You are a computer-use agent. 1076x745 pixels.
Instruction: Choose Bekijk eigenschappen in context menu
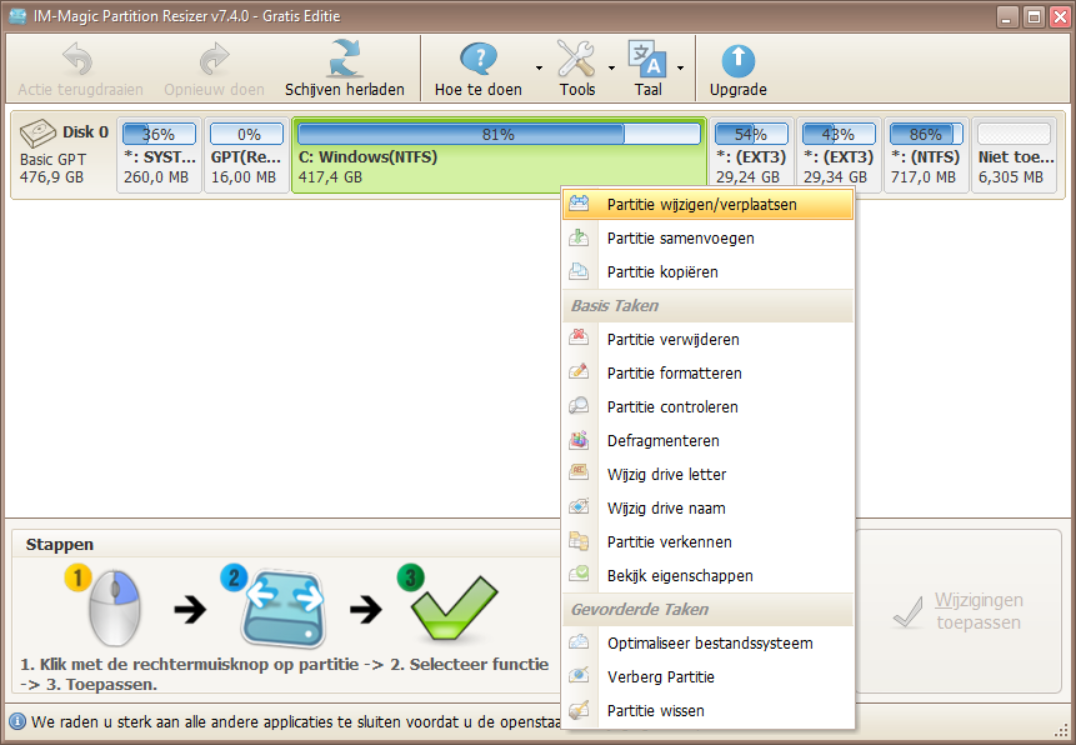point(680,575)
